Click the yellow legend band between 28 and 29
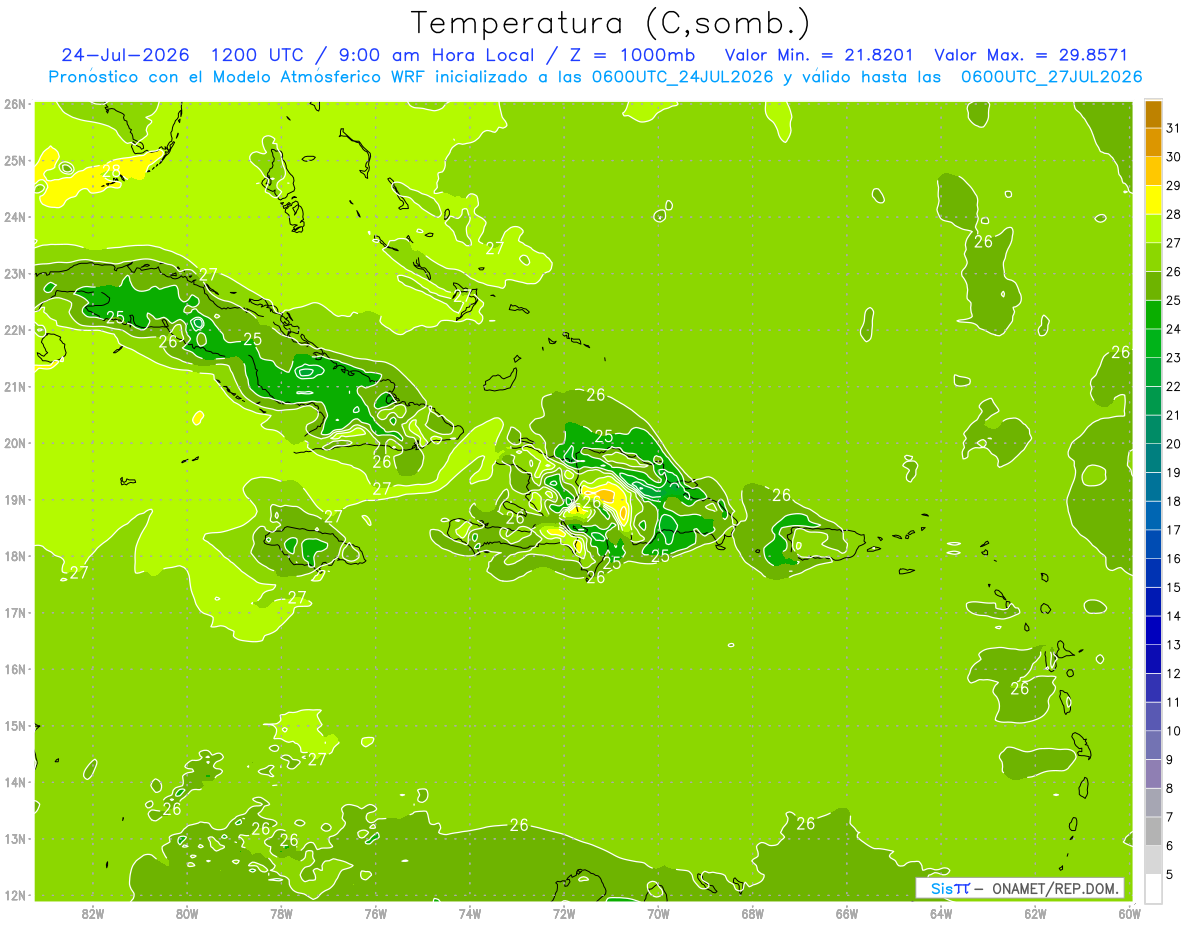 pos(1153,200)
